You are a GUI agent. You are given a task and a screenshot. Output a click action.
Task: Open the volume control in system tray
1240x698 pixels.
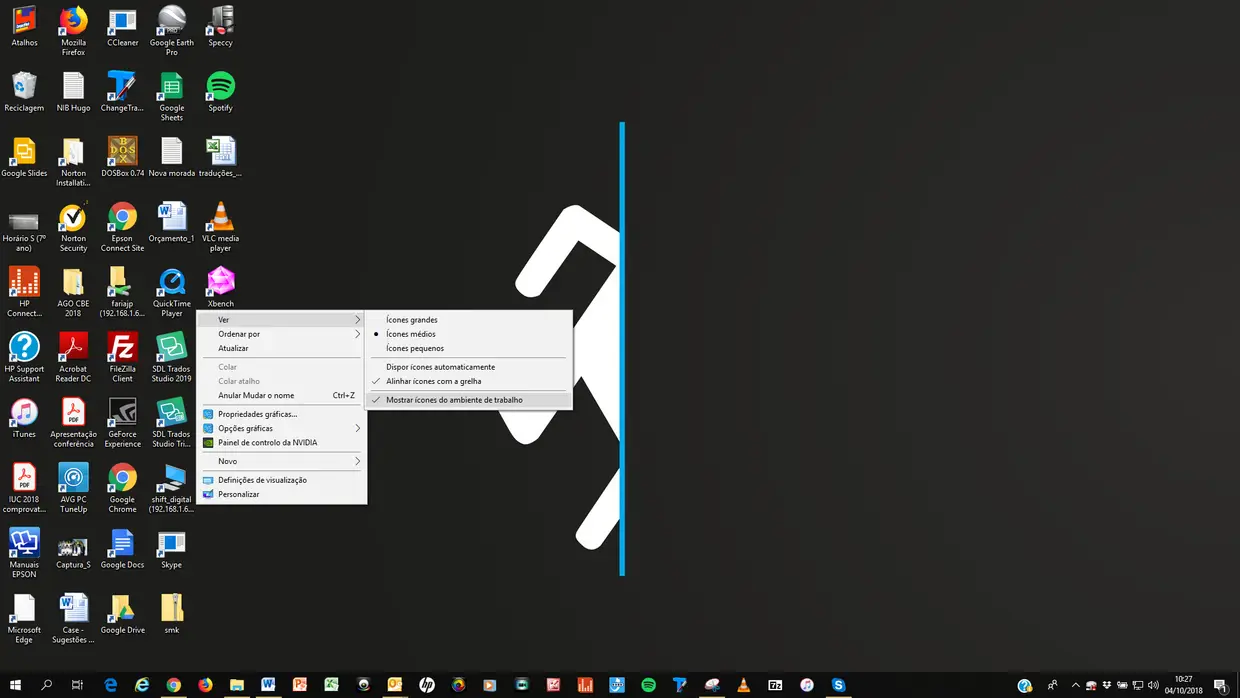pos(1152,685)
